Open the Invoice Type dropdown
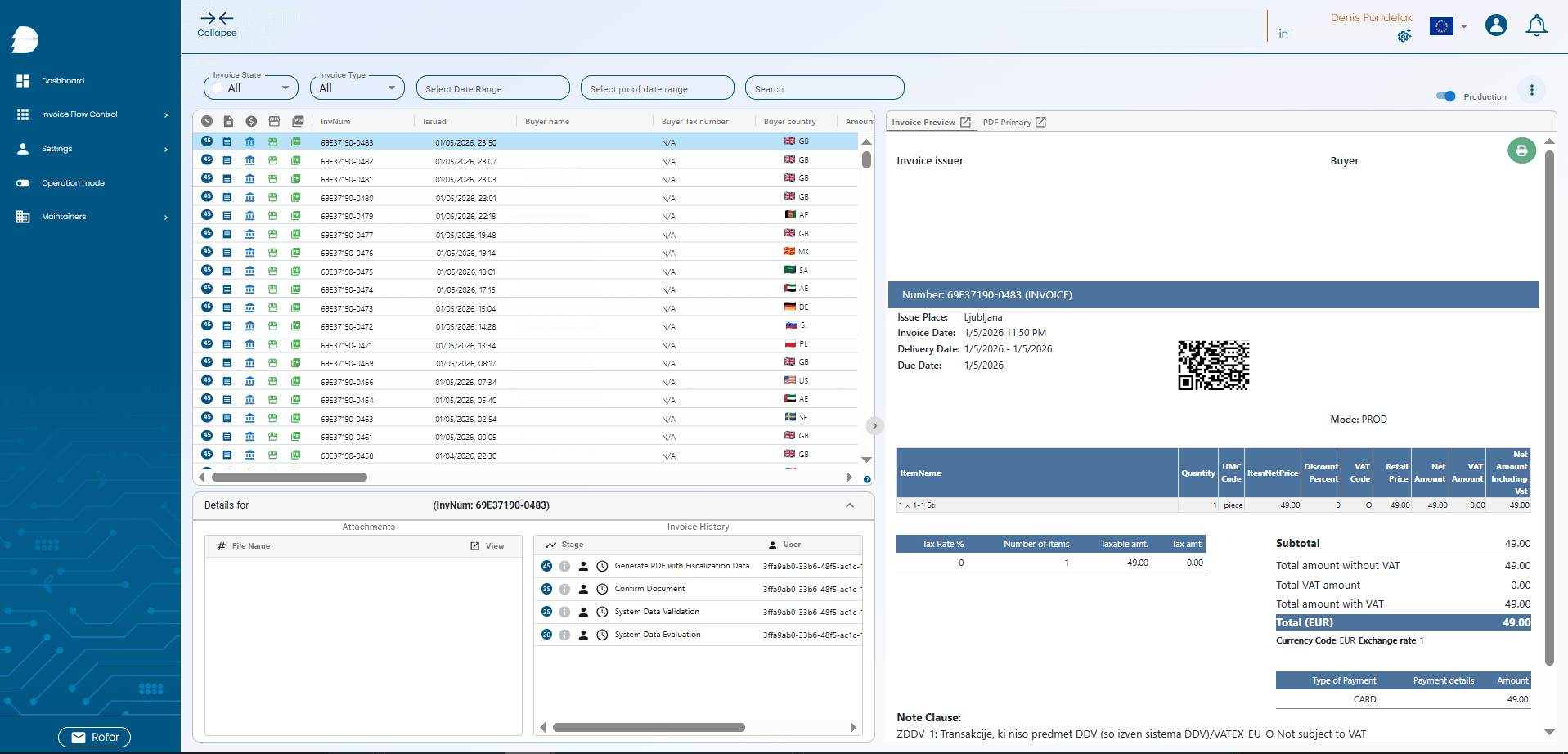1568x754 pixels. click(391, 88)
